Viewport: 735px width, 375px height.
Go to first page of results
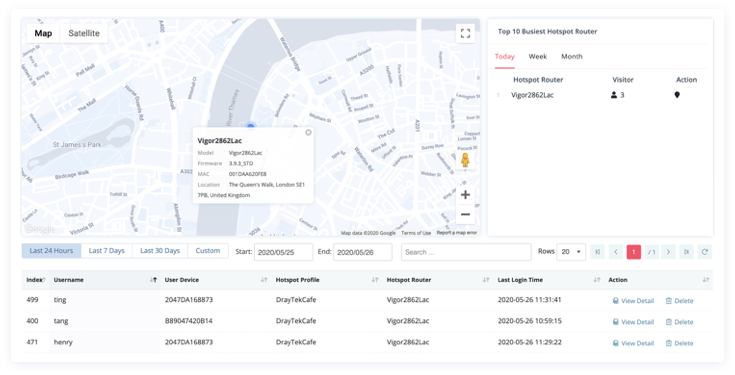tap(598, 252)
